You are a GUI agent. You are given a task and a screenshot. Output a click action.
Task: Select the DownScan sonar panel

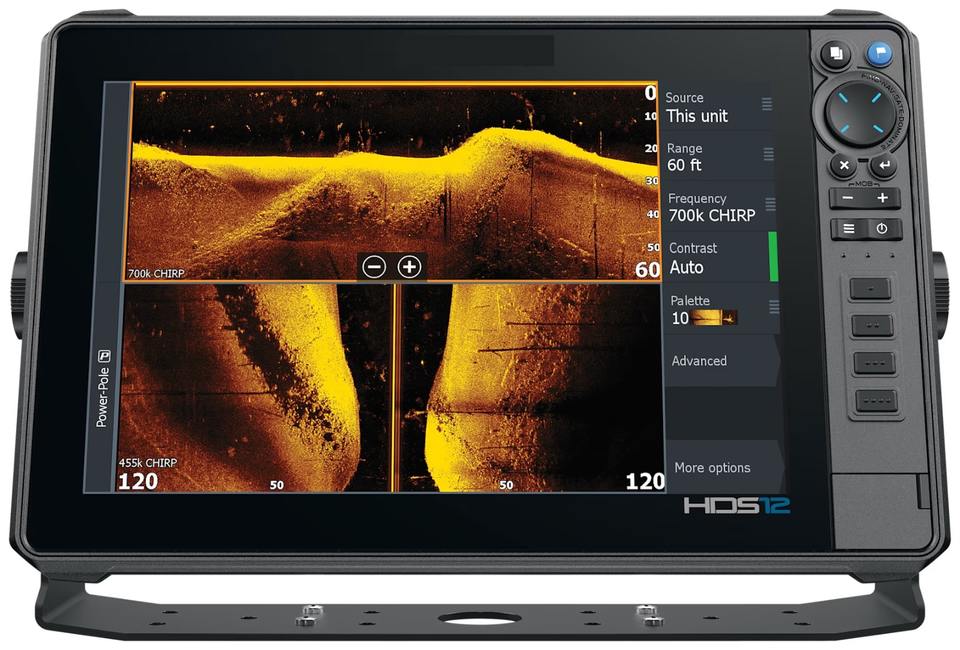(x=392, y=182)
